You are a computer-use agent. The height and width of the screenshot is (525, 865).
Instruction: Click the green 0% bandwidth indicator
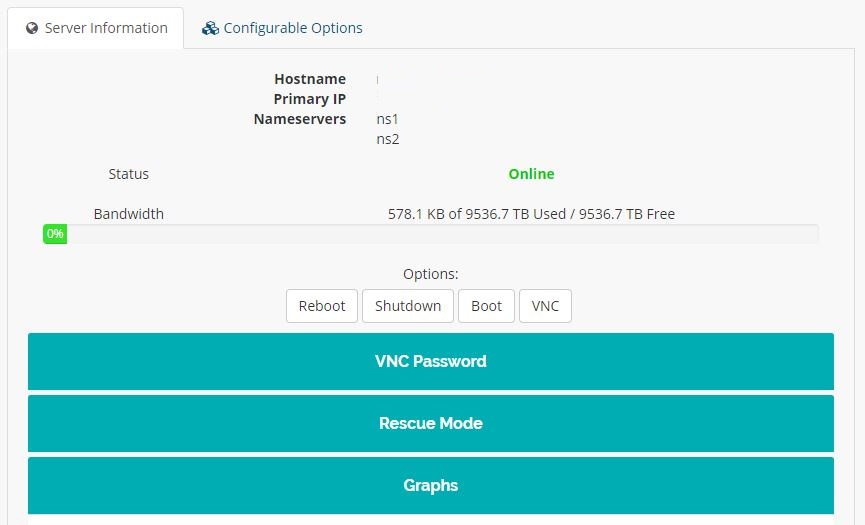coord(54,234)
